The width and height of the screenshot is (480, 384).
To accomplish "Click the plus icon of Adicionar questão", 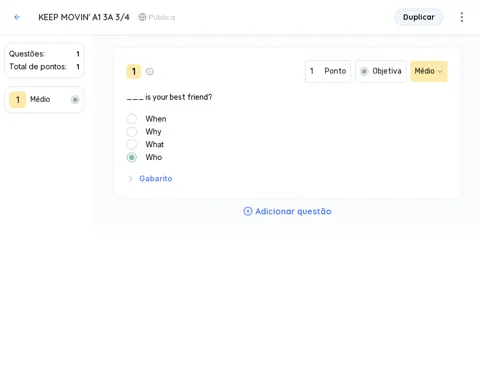I will pyautogui.click(x=248, y=211).
